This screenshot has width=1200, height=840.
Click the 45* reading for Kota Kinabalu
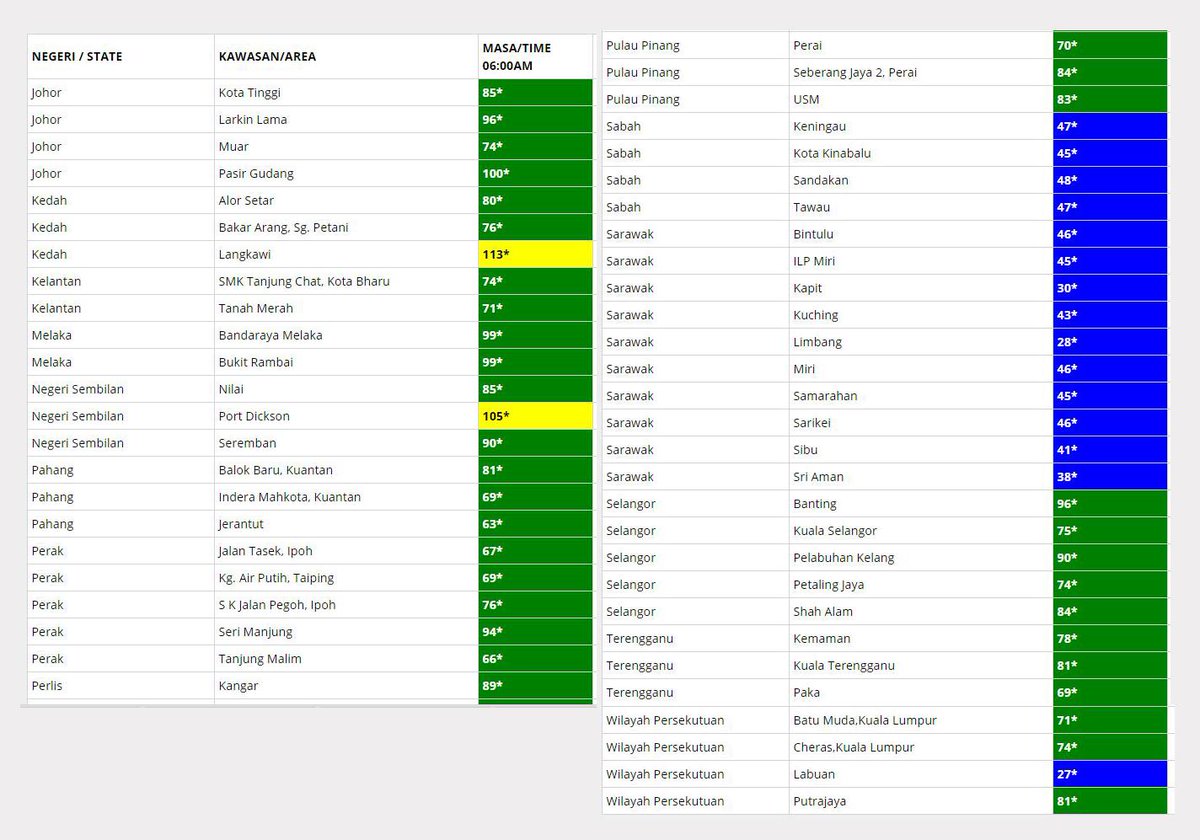tap(1110, 154)
